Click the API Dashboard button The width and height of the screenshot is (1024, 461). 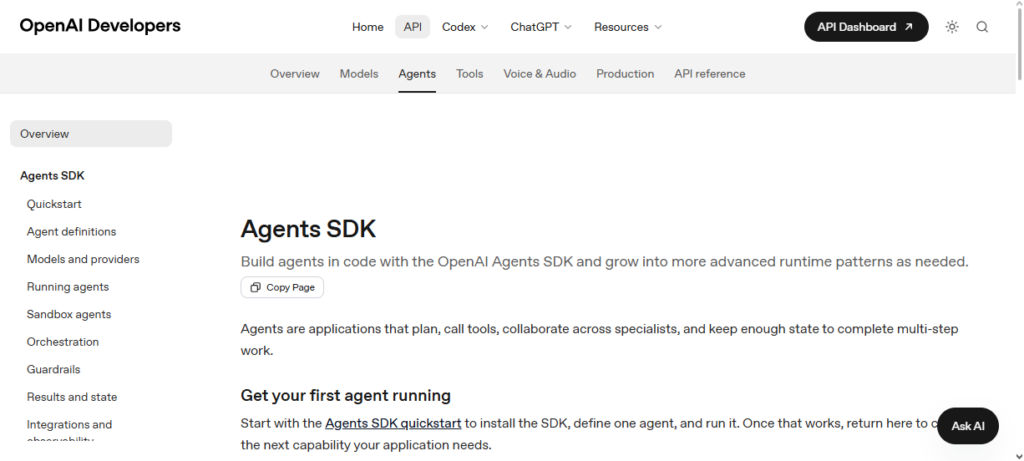tap(866, 27)
